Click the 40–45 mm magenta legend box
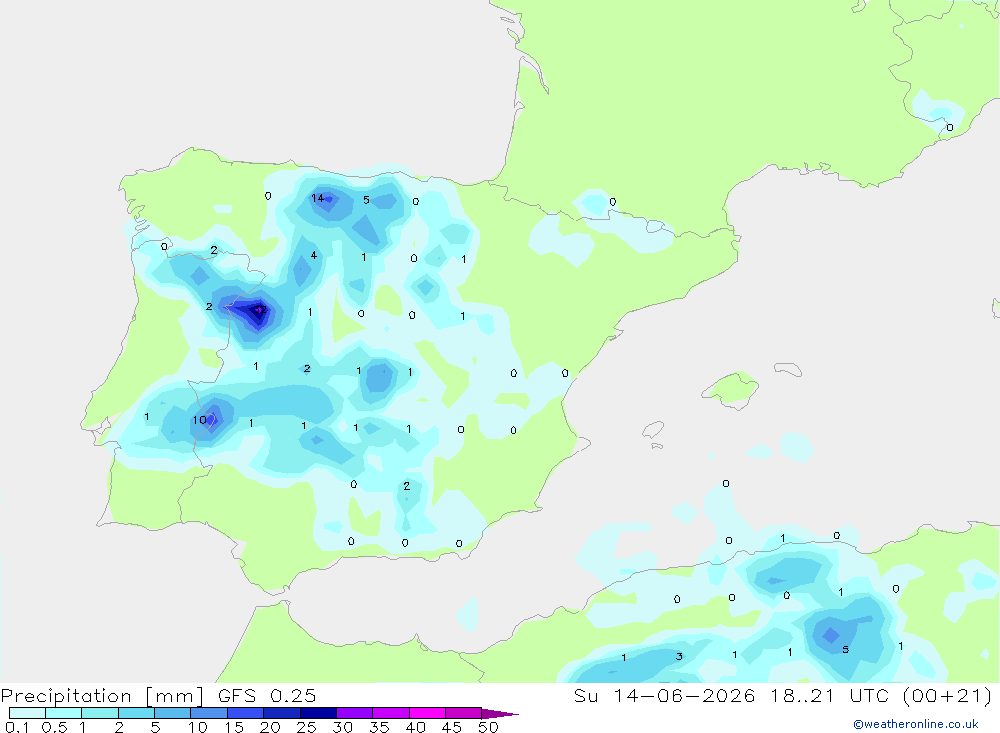Viewport: 1000px width, 733px height. (x=427, y=713)
